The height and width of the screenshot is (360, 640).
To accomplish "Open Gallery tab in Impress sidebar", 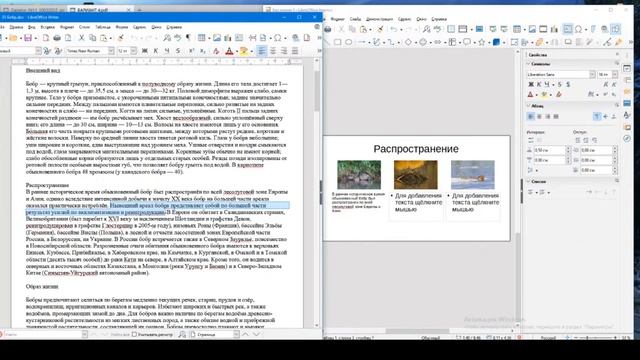I will [x=627, y=127].
